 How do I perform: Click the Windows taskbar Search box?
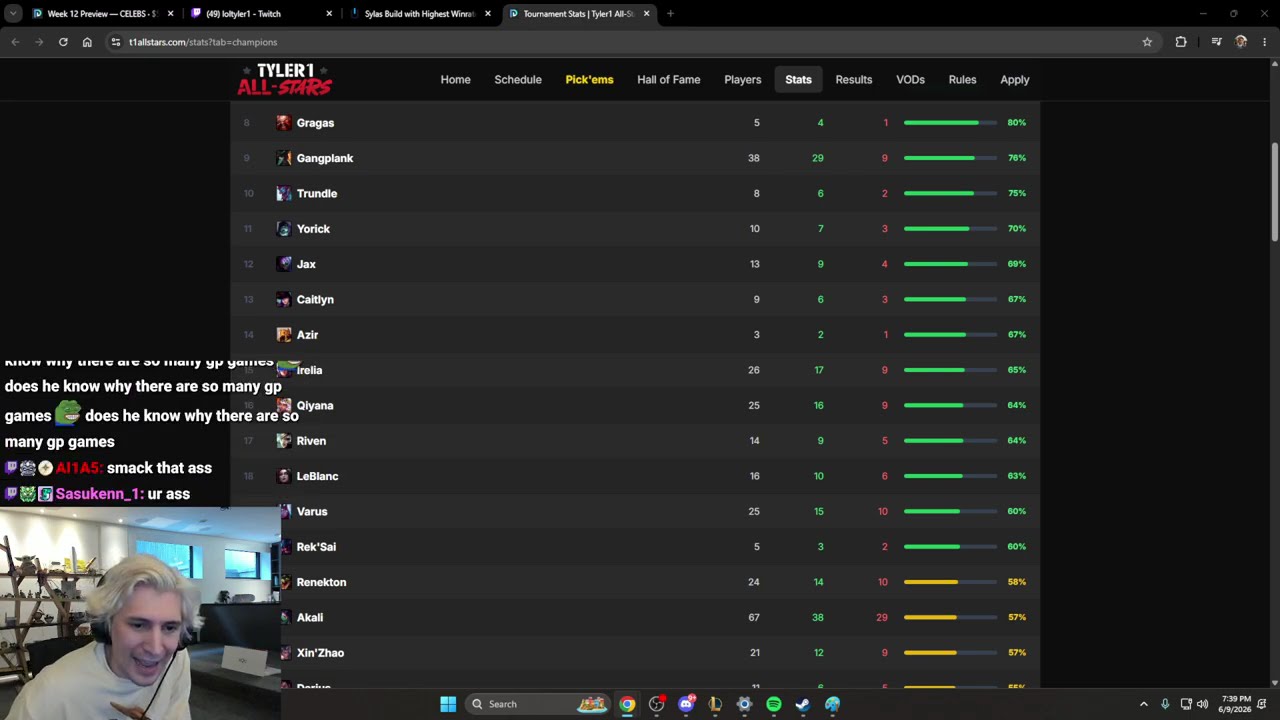coord(538,704)
